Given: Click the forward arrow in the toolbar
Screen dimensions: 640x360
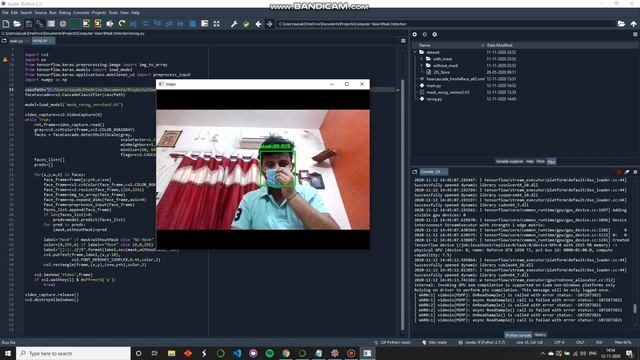Looking at the screenshot, I should (x=269, y=24).
